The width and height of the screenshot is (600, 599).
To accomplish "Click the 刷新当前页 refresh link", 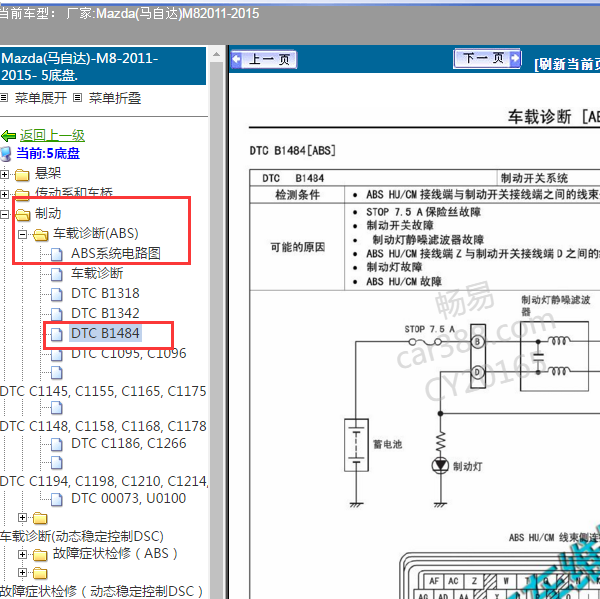I will [x=567, y=64].
